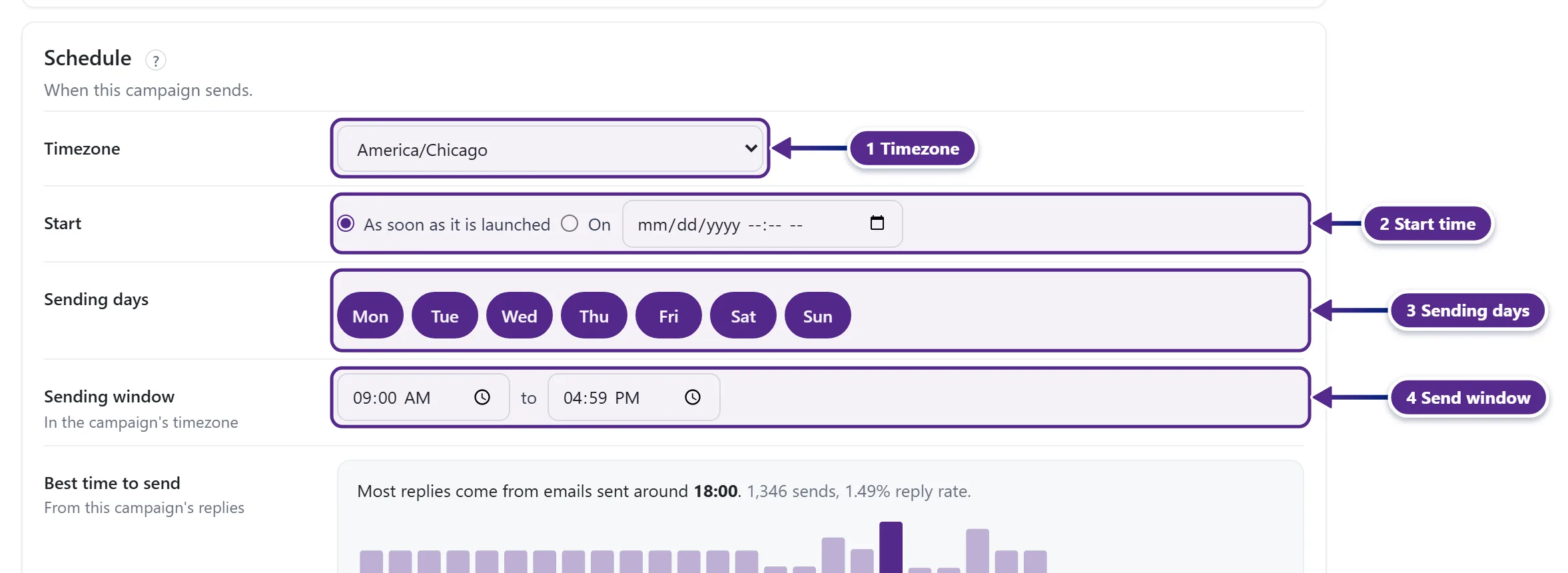The image size is (1568, 573).
Task: Select the highlighted 18:00 bar in chart
Action: 891,547
